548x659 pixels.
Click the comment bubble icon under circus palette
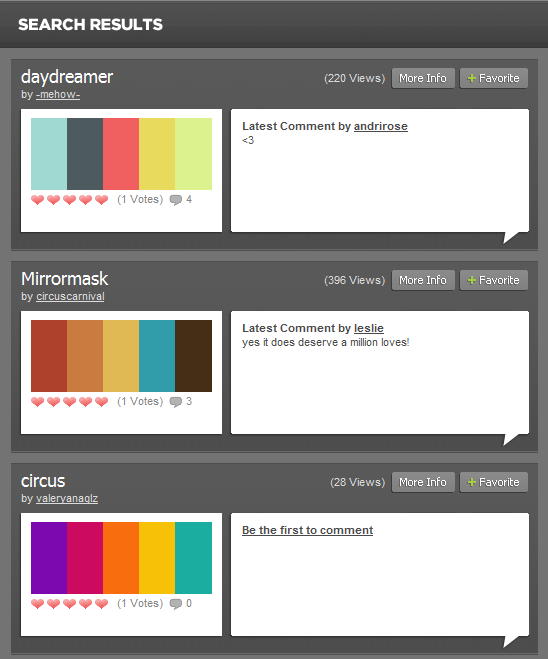pos(176,604)
